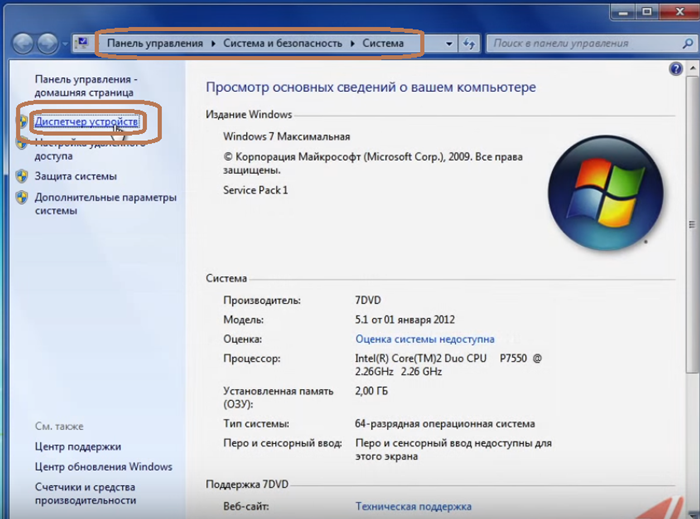Click the Forward navigation arrow button
The height and width of the screenshot is (519, 700).
(48, 44)
